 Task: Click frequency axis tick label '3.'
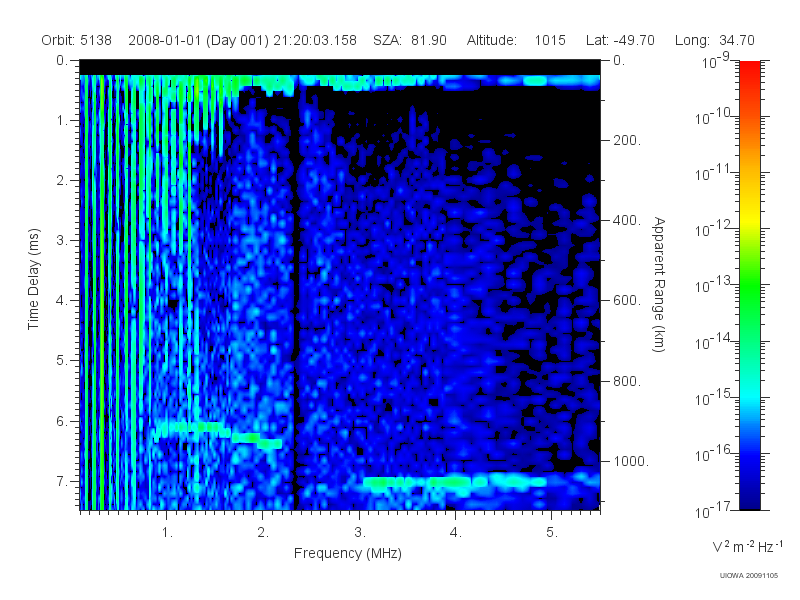pyautogui.click(x=360, y=533)
